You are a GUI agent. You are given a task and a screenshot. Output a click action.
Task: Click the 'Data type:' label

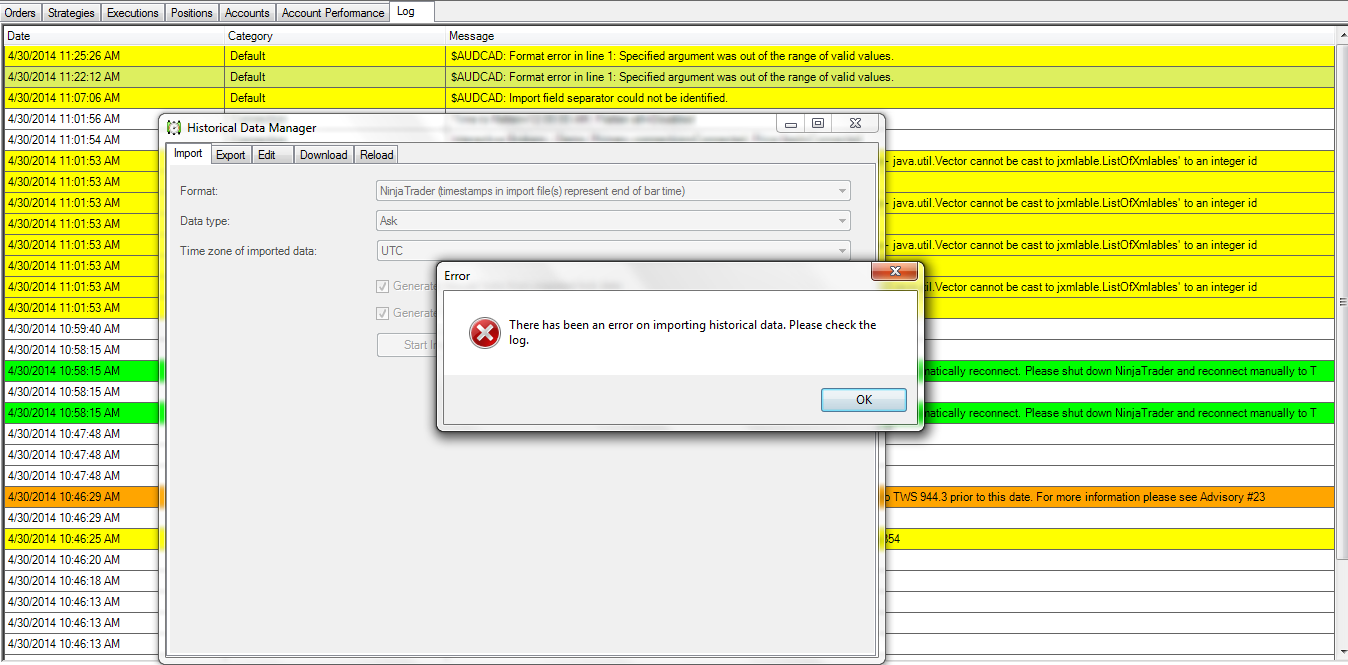205,221
